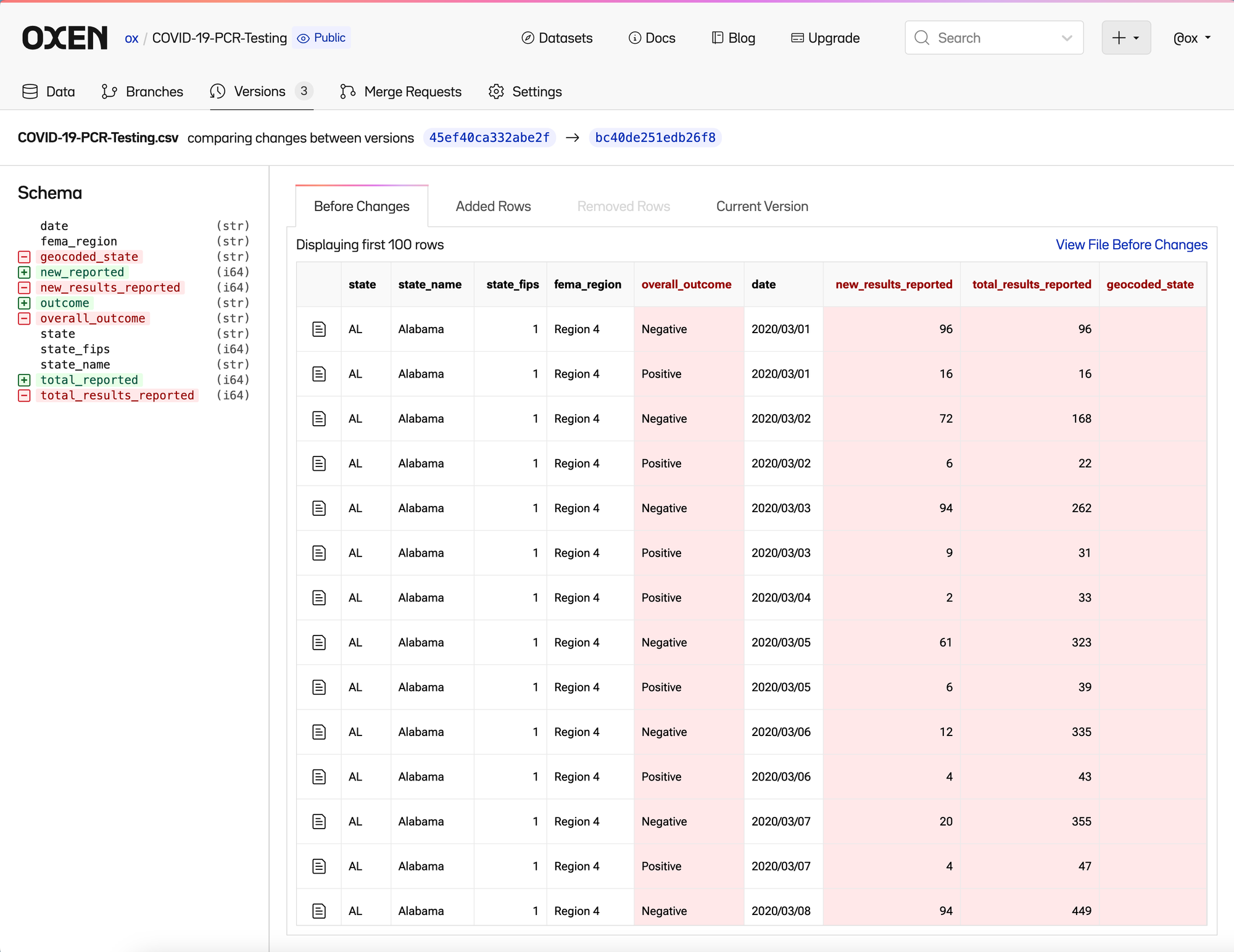Toggle the minus box beside geocoded_state
This screenshot has height=952, width=1234.
click(x=24, y=257)
